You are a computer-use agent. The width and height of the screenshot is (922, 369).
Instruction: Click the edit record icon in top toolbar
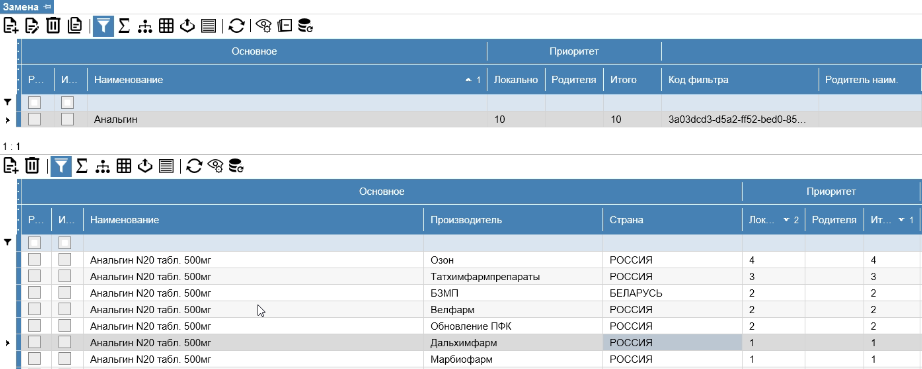point(32,26)
